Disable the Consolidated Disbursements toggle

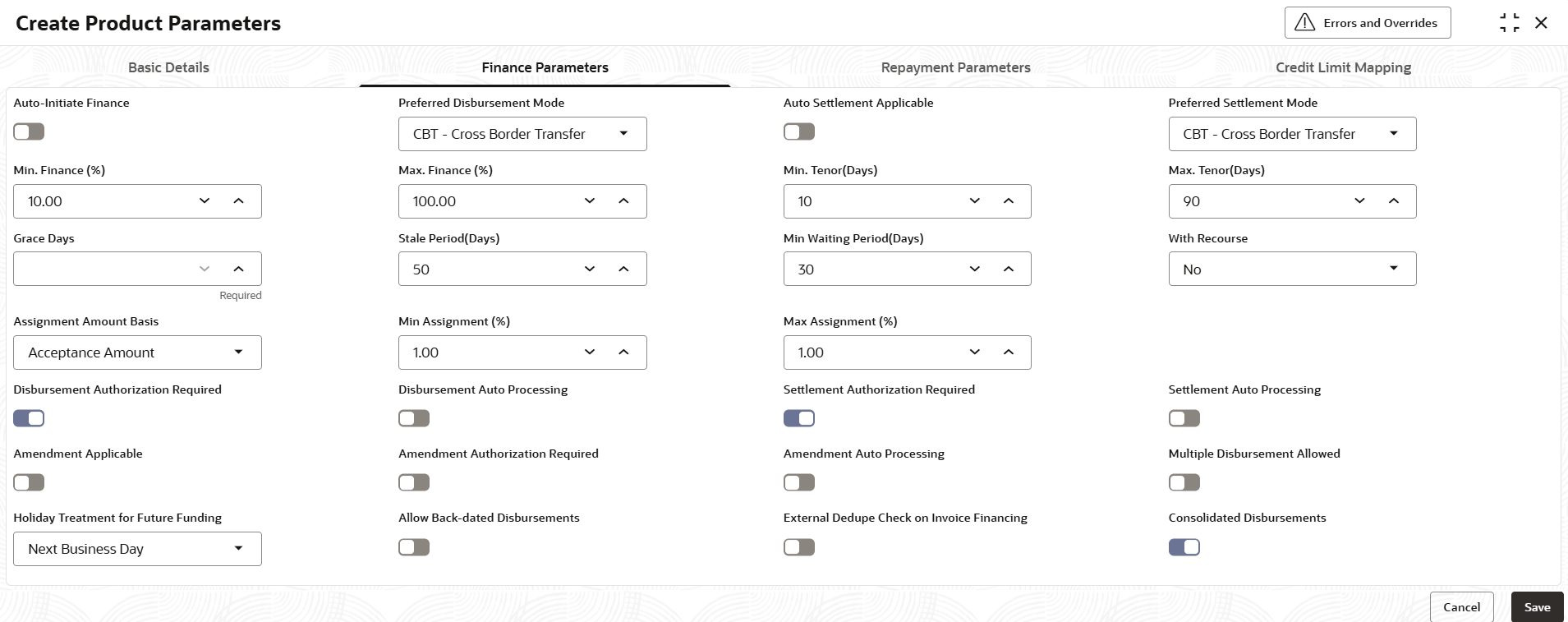point(1184,547)
